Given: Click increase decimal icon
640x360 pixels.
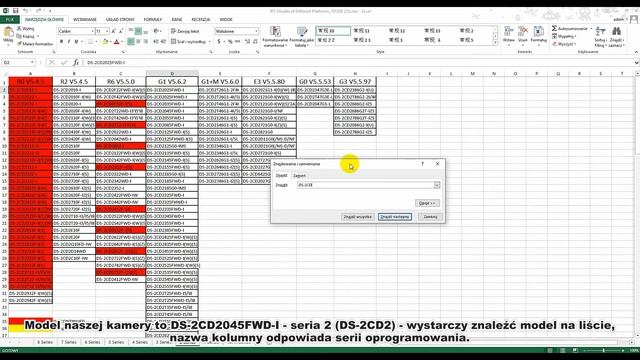Looking at the screenshot, I should (x=247, y=42).
